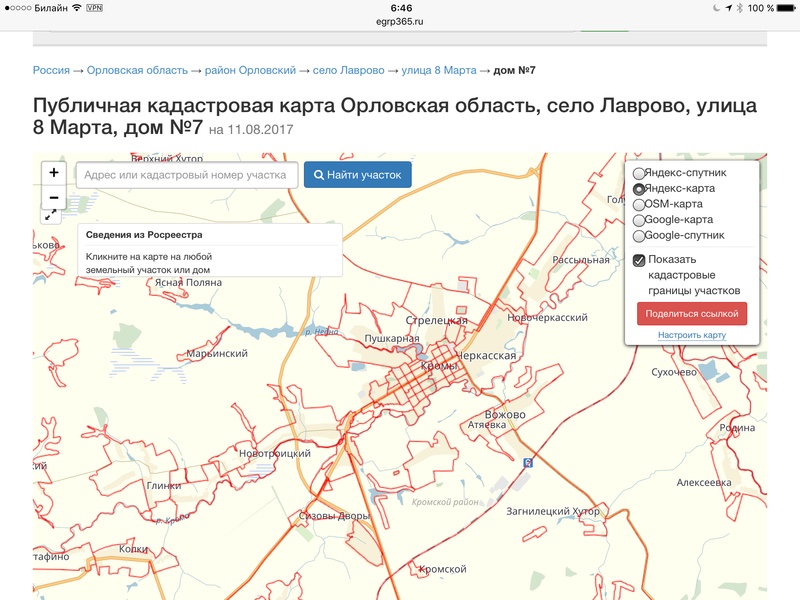The width and height of the screenshot is (800, 600).
Task: Select OSM-карта map layer
Action: point(639,205)
